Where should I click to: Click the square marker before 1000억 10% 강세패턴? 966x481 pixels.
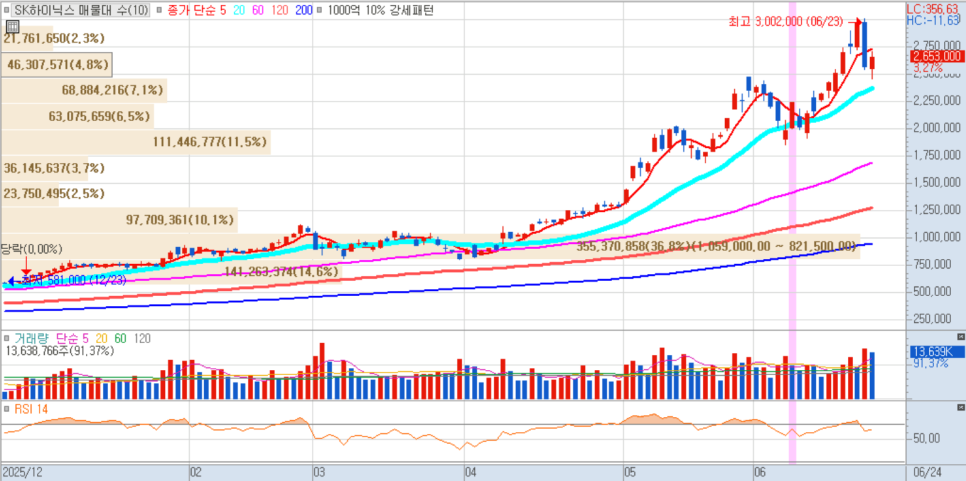click(x=320, y=10)
